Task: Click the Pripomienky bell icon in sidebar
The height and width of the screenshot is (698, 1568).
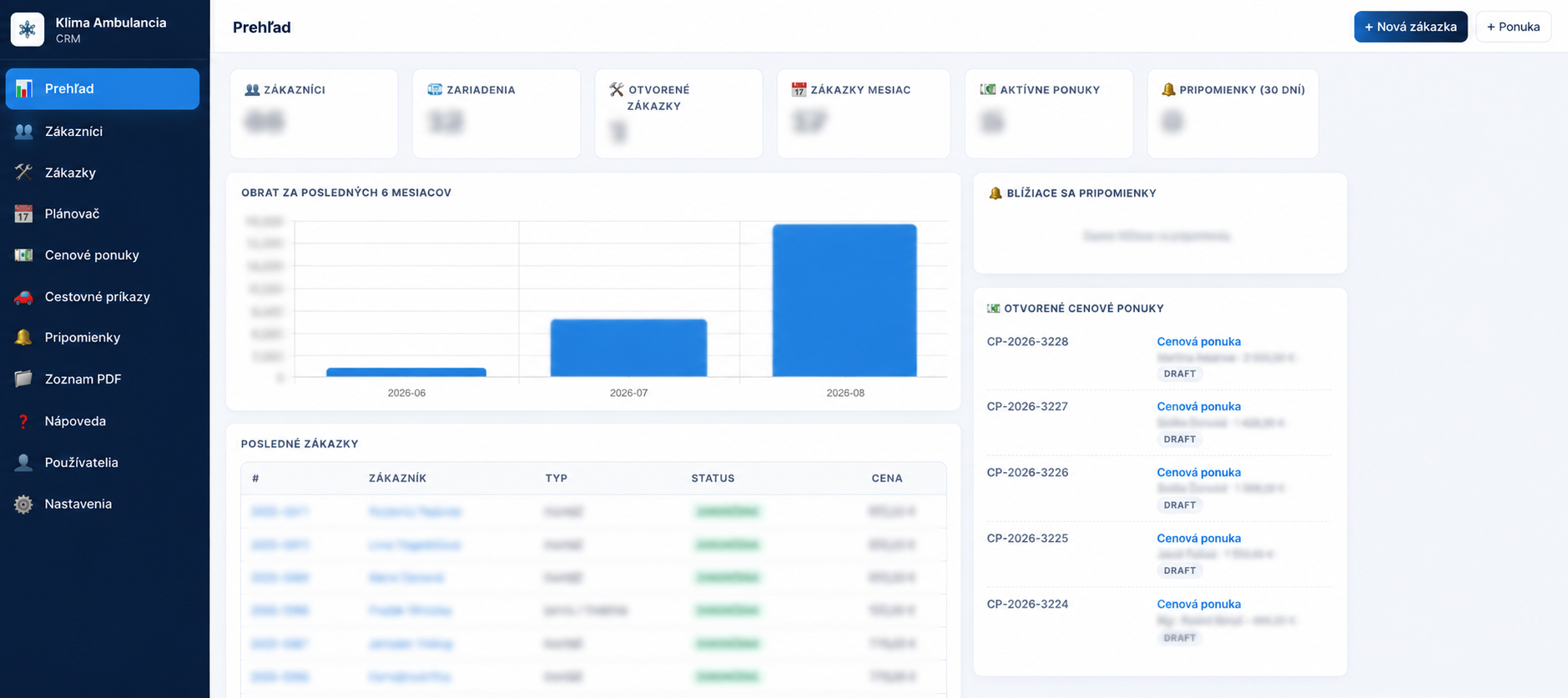Action: 23,337
